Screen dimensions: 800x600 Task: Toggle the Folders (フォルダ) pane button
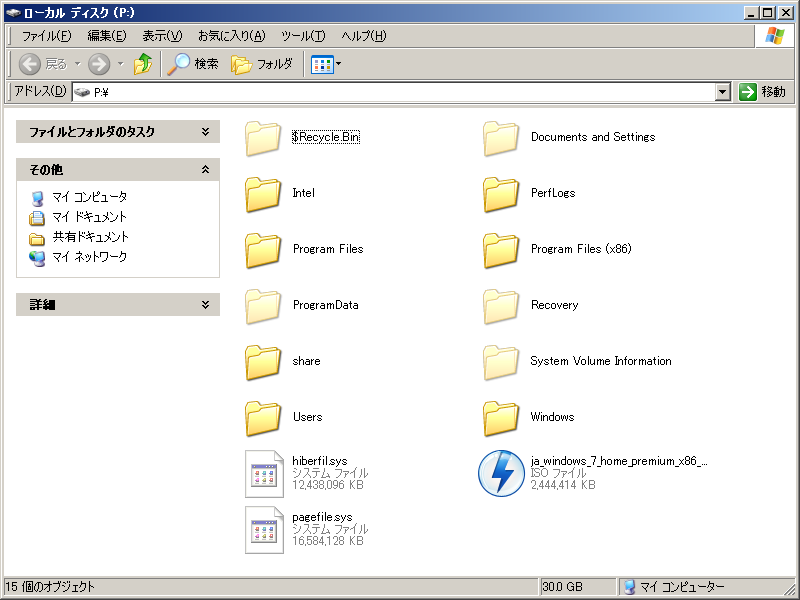coord(262,64)
